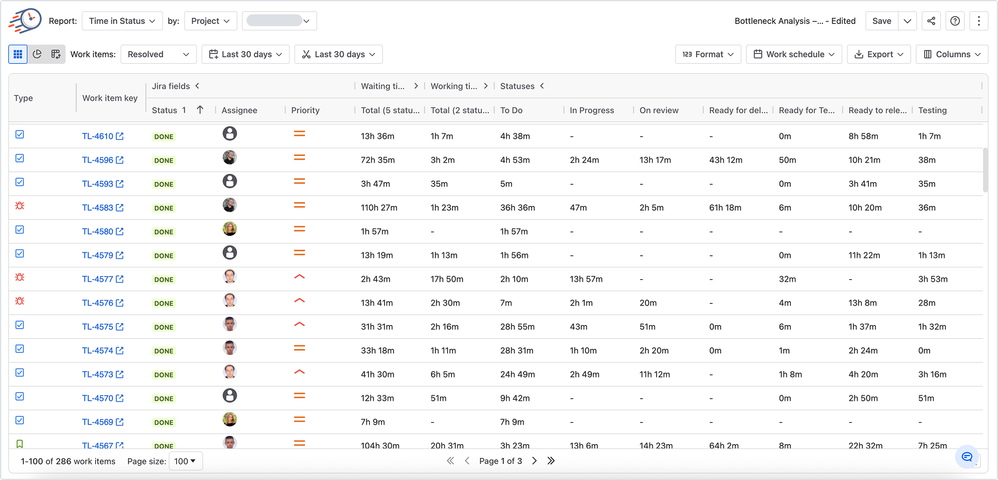Click the share report icon
The height and width of the screenshot is (480, 998).
[x=931, y=21]
